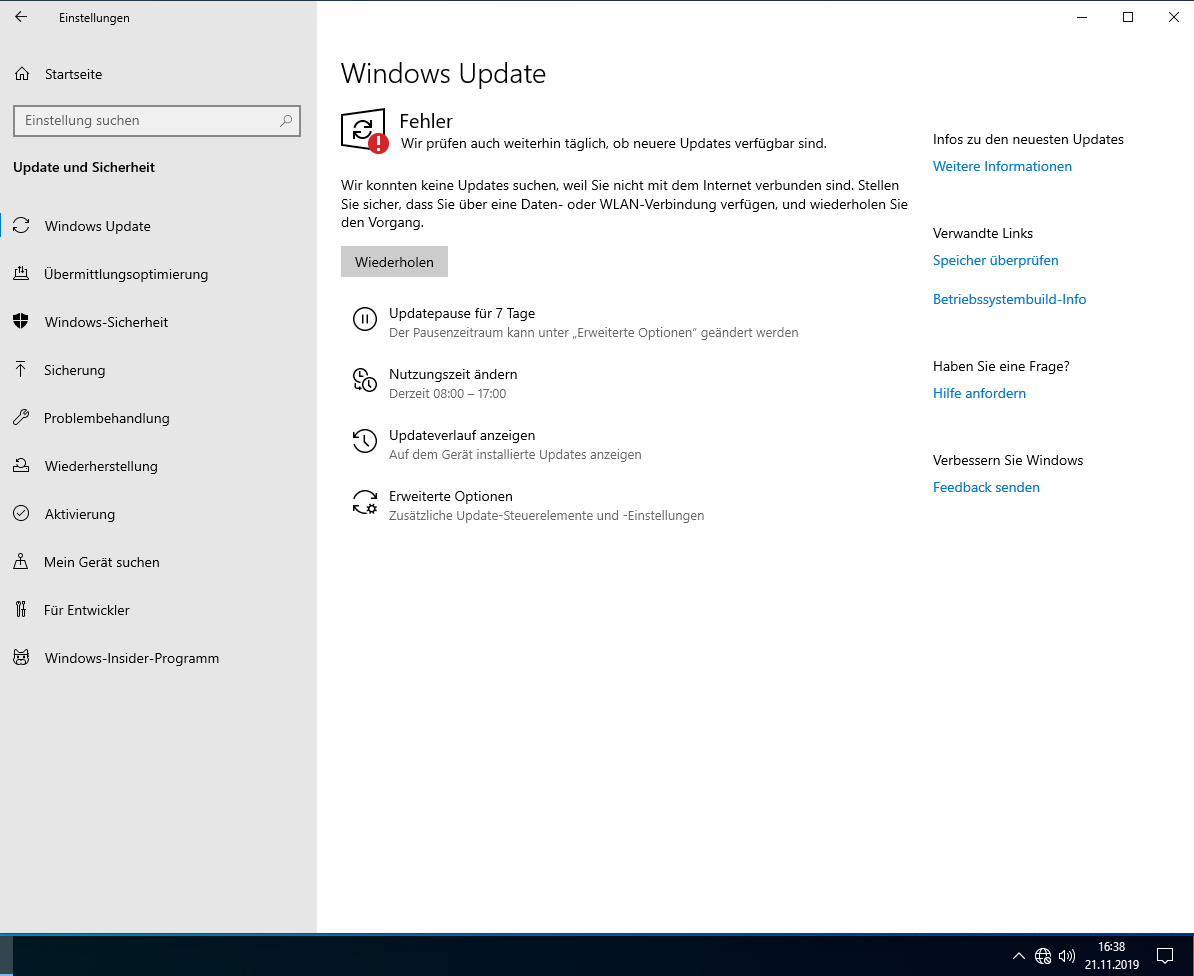Maximize the Einstellungen window
The height and width of the screenshot is (976, 1194).
click(1128, 17)
